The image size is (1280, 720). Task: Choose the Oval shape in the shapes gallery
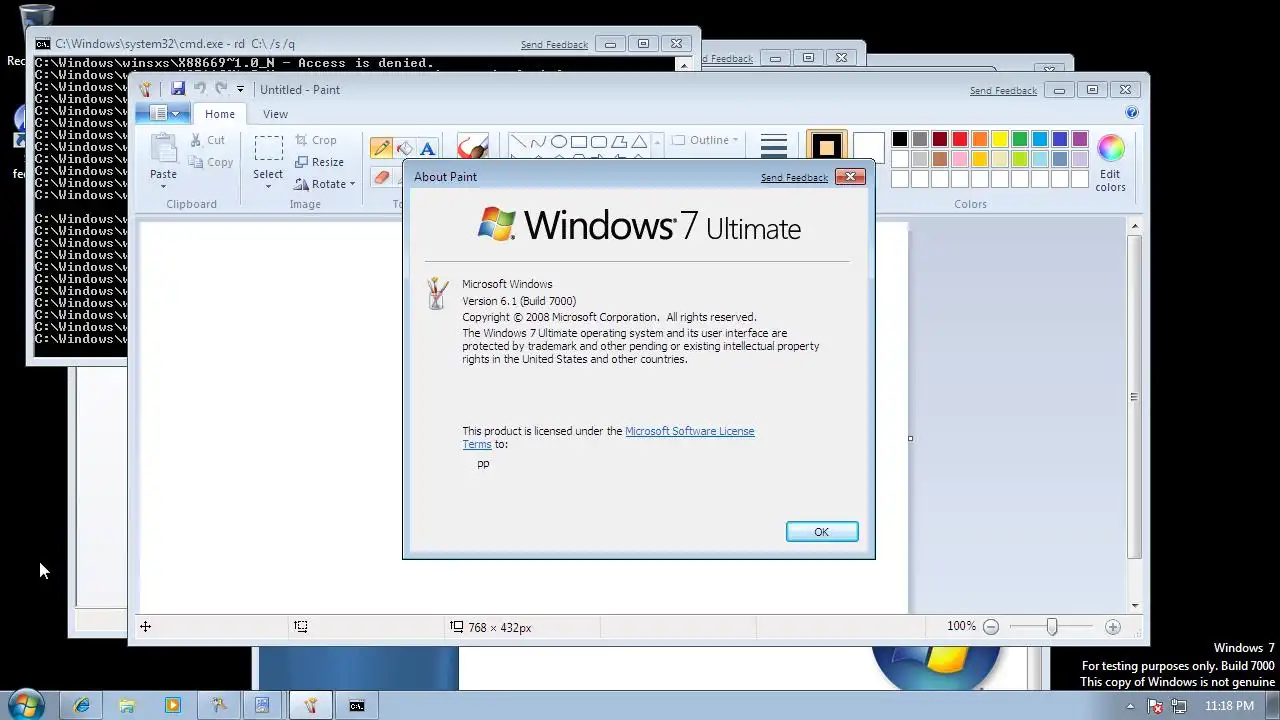pos(559,141)
